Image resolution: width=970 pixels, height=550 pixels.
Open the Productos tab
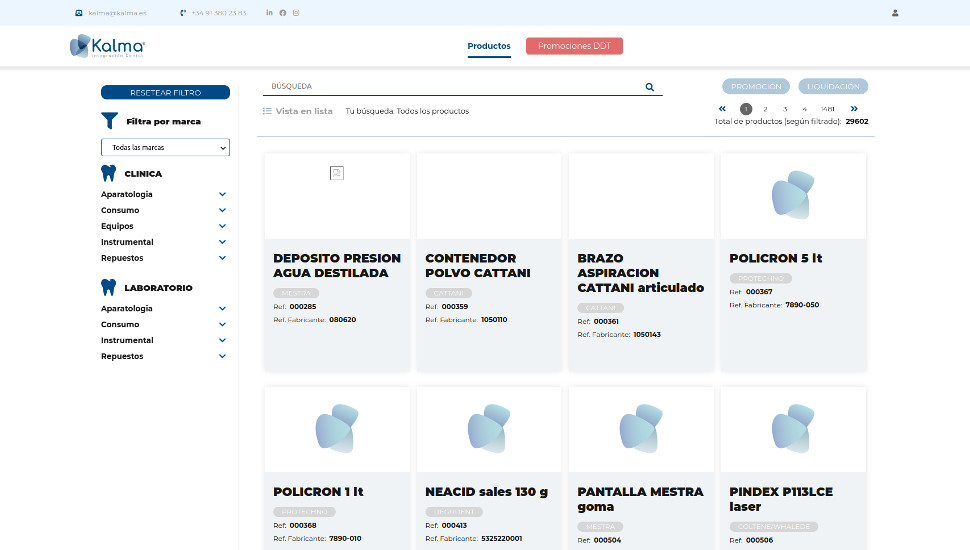(x=489, y=46)
